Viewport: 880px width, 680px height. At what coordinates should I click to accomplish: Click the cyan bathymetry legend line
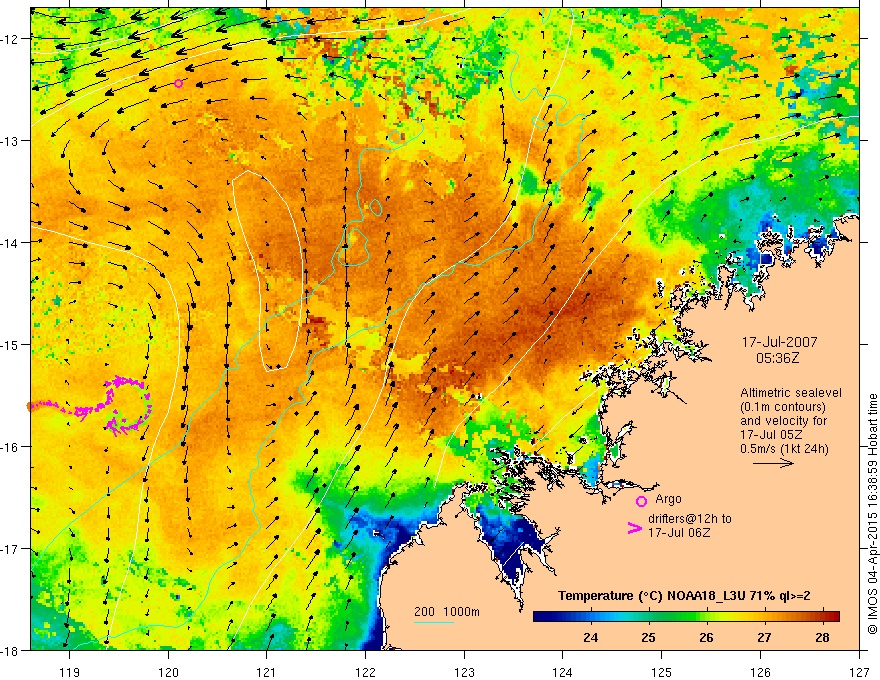tap(434, 622)
